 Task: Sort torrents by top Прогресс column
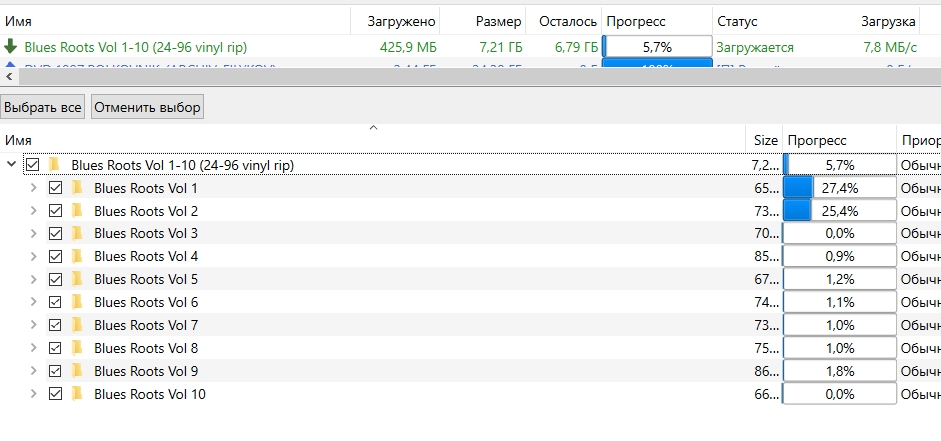pyautogui.click(x=657, y=22)
